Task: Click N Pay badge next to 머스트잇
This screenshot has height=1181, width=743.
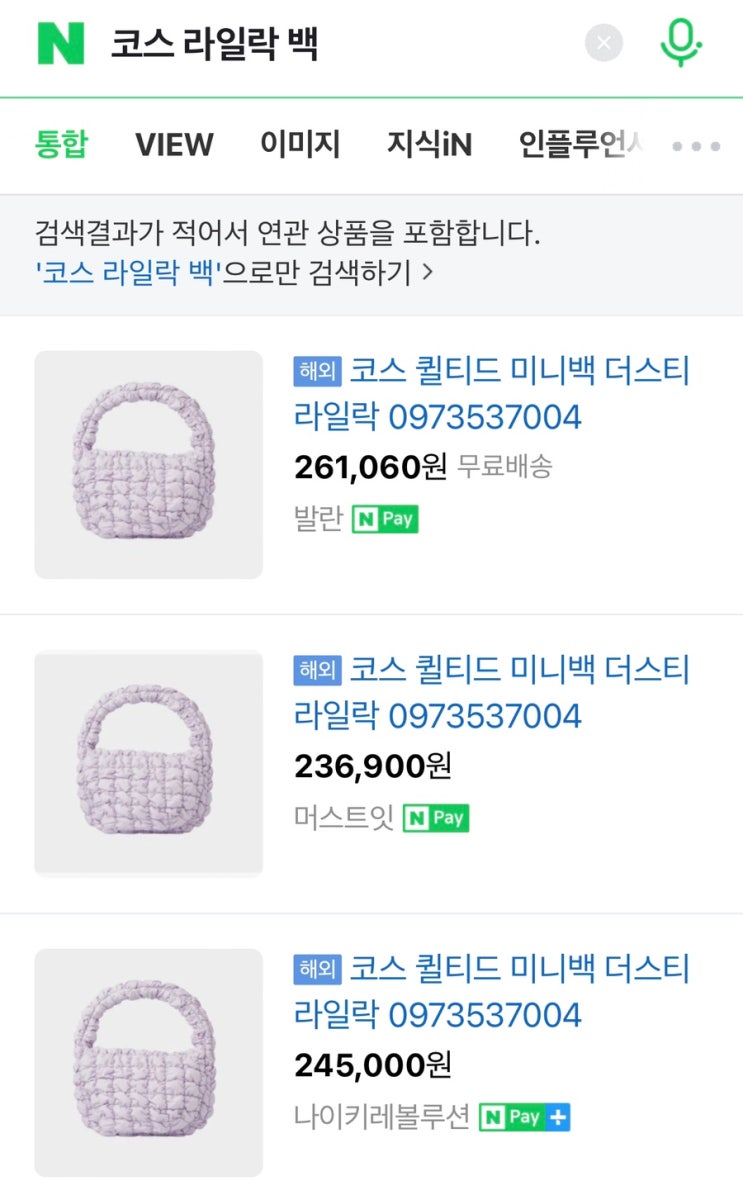Action: 436,818
